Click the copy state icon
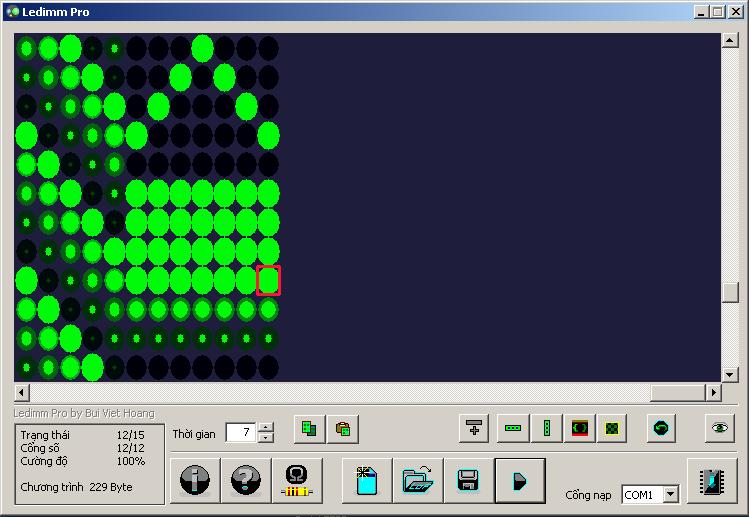The height and width of the screenshot is (517, 749). click(x=310, y=429)
